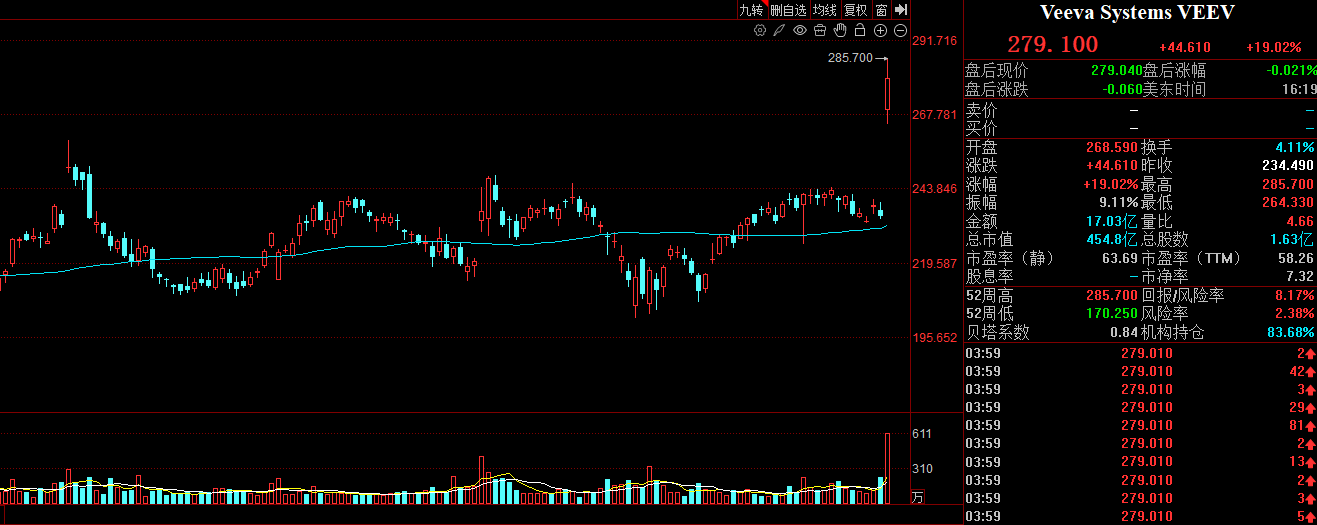Click the change amount +44.610 beside price
This screenshot has height=525, width=1317.
click(1185, 47)
